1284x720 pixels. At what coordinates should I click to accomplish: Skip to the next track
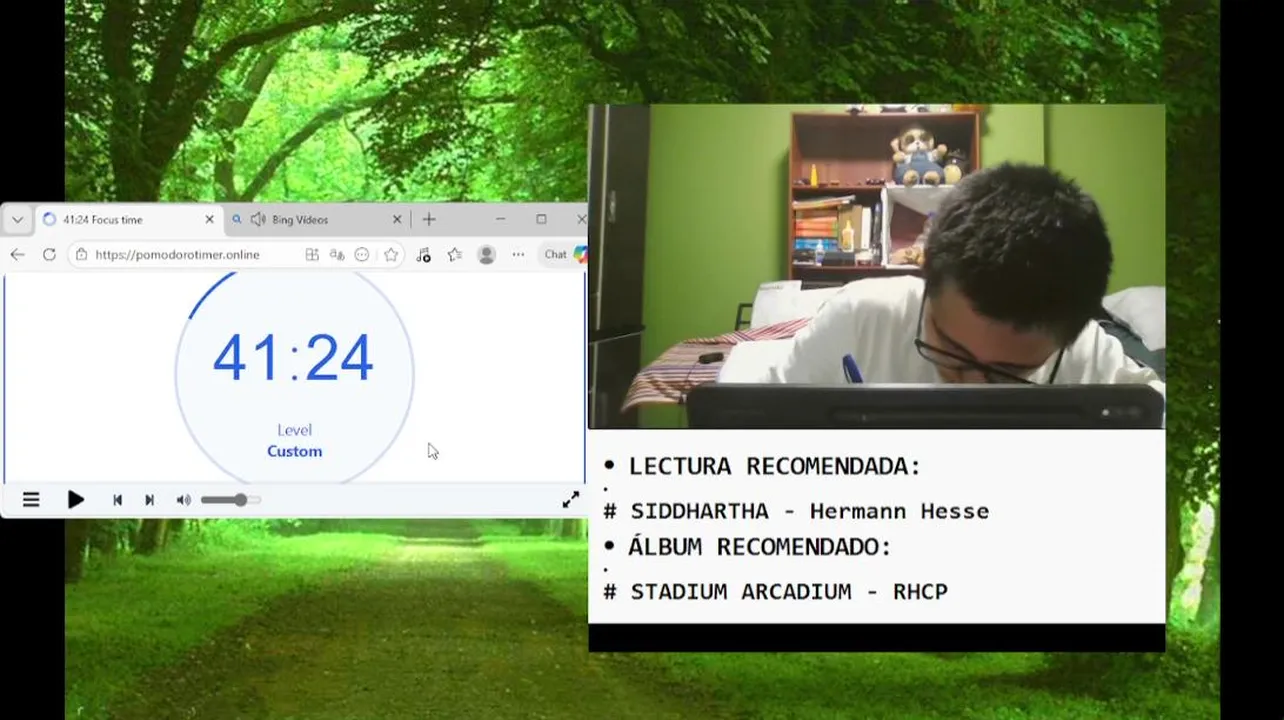(x=149, y=500)
